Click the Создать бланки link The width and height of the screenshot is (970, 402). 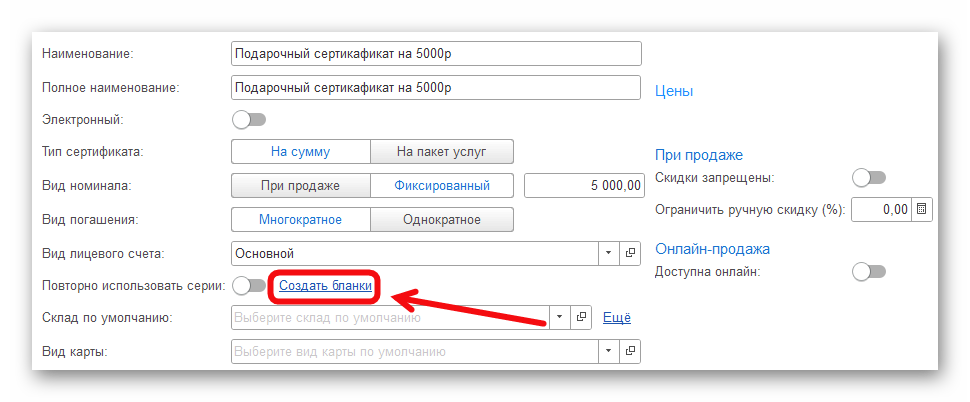[x=325, y=286]
